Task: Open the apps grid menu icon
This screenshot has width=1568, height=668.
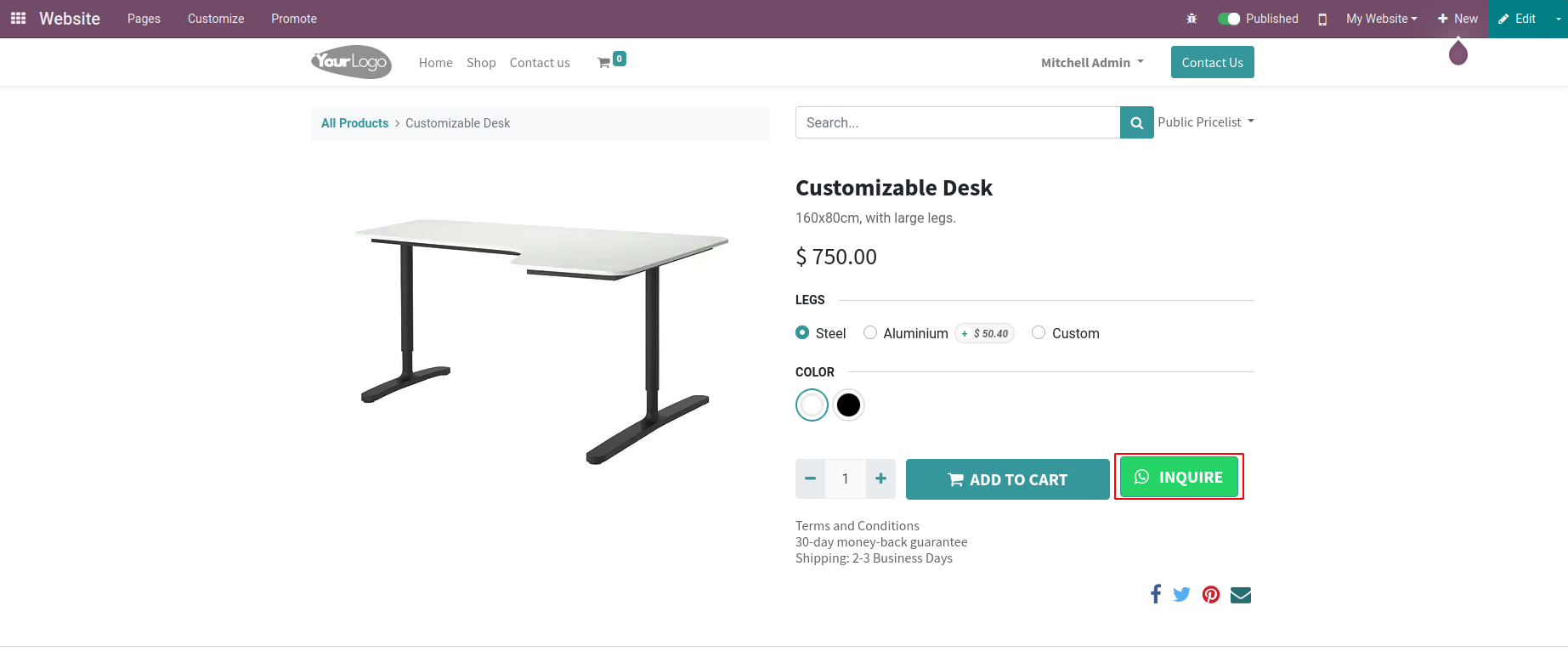Action: pyautogui.click(x=18, y=18)
